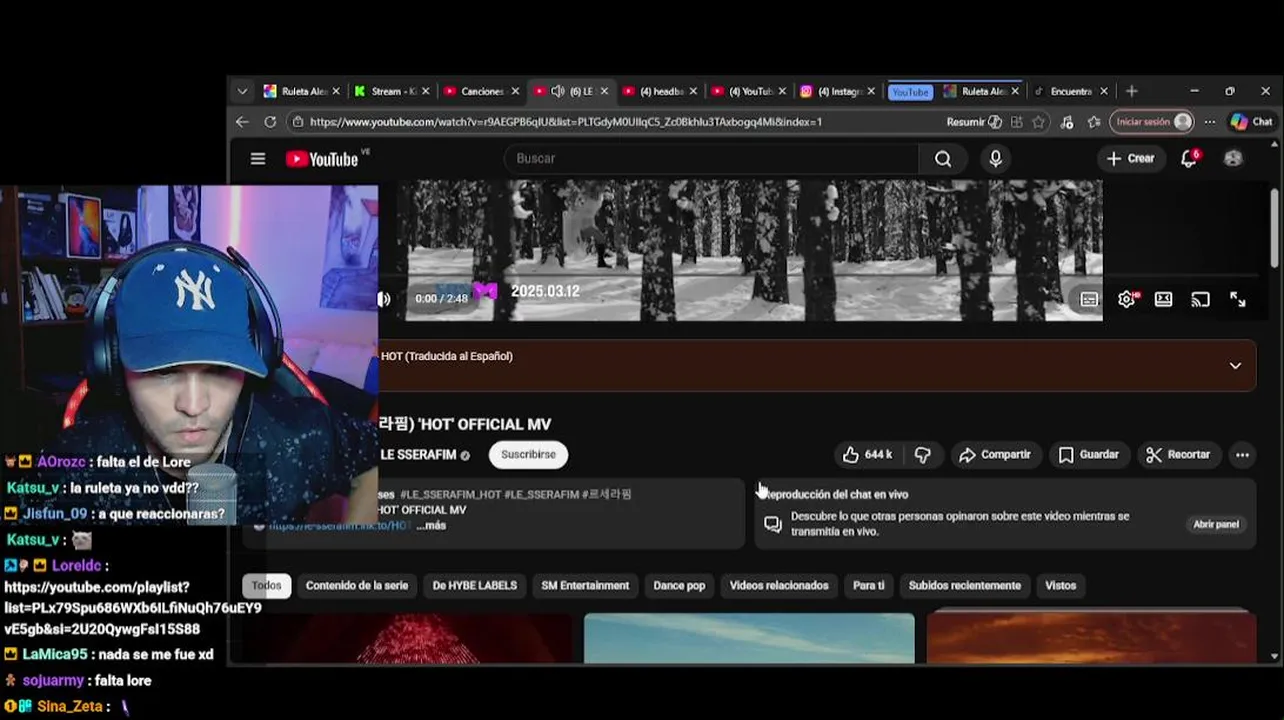Image resolution: width=1284 pixels, height=720 pixels.
Task: Cast video with the Cast icon
Action: (1200, 299)
